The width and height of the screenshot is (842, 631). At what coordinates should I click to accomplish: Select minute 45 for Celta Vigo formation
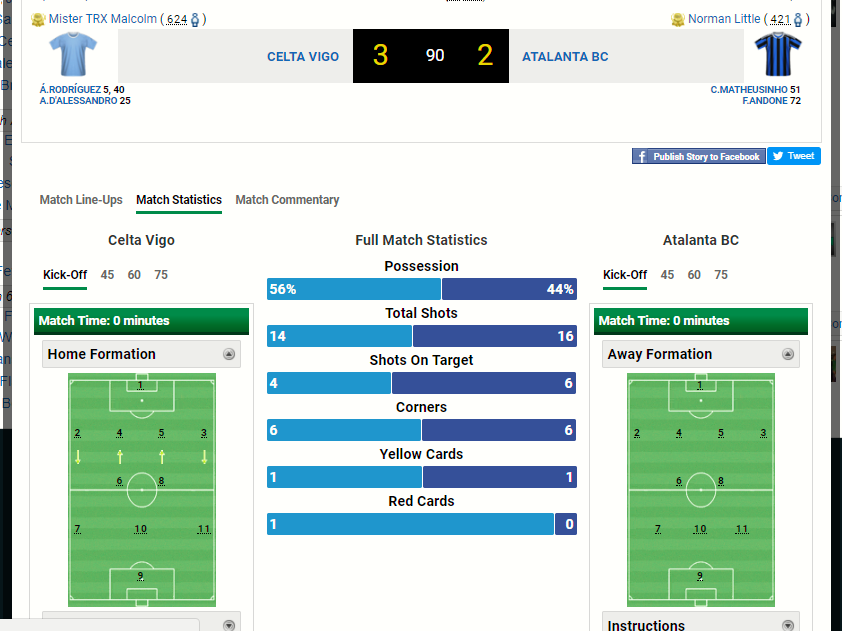point(107,275)
